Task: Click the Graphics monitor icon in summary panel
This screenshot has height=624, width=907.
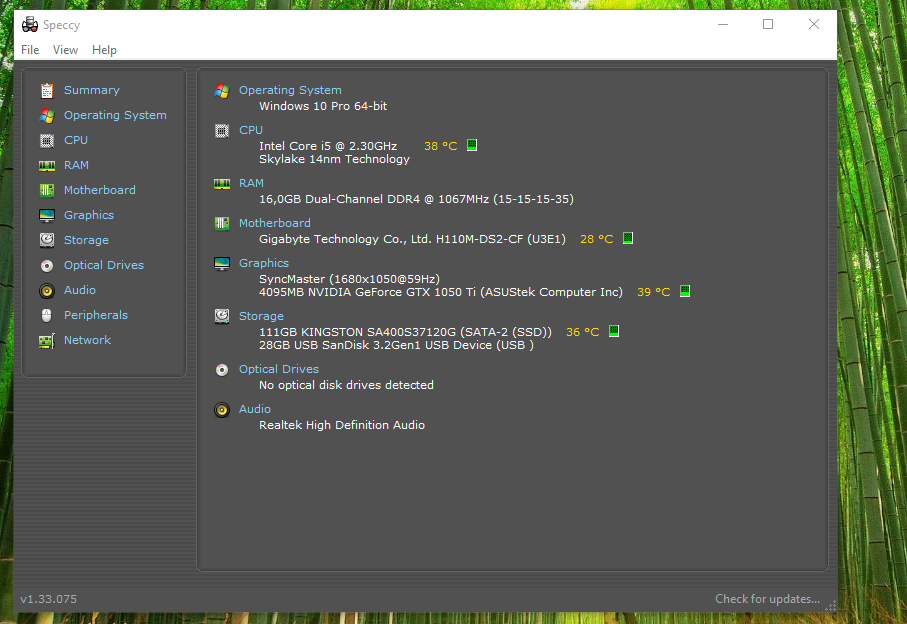Action: [x=222, y=264]
